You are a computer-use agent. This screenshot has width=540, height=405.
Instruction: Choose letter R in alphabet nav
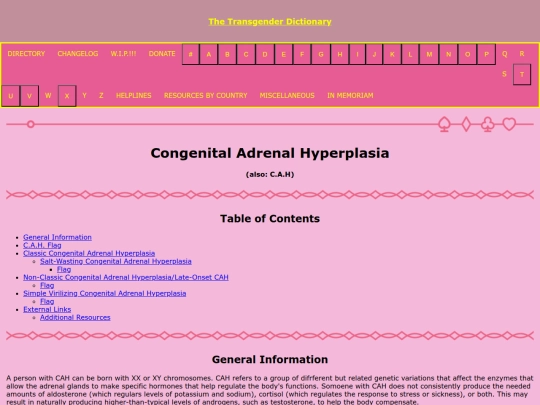tap(522, 54)
